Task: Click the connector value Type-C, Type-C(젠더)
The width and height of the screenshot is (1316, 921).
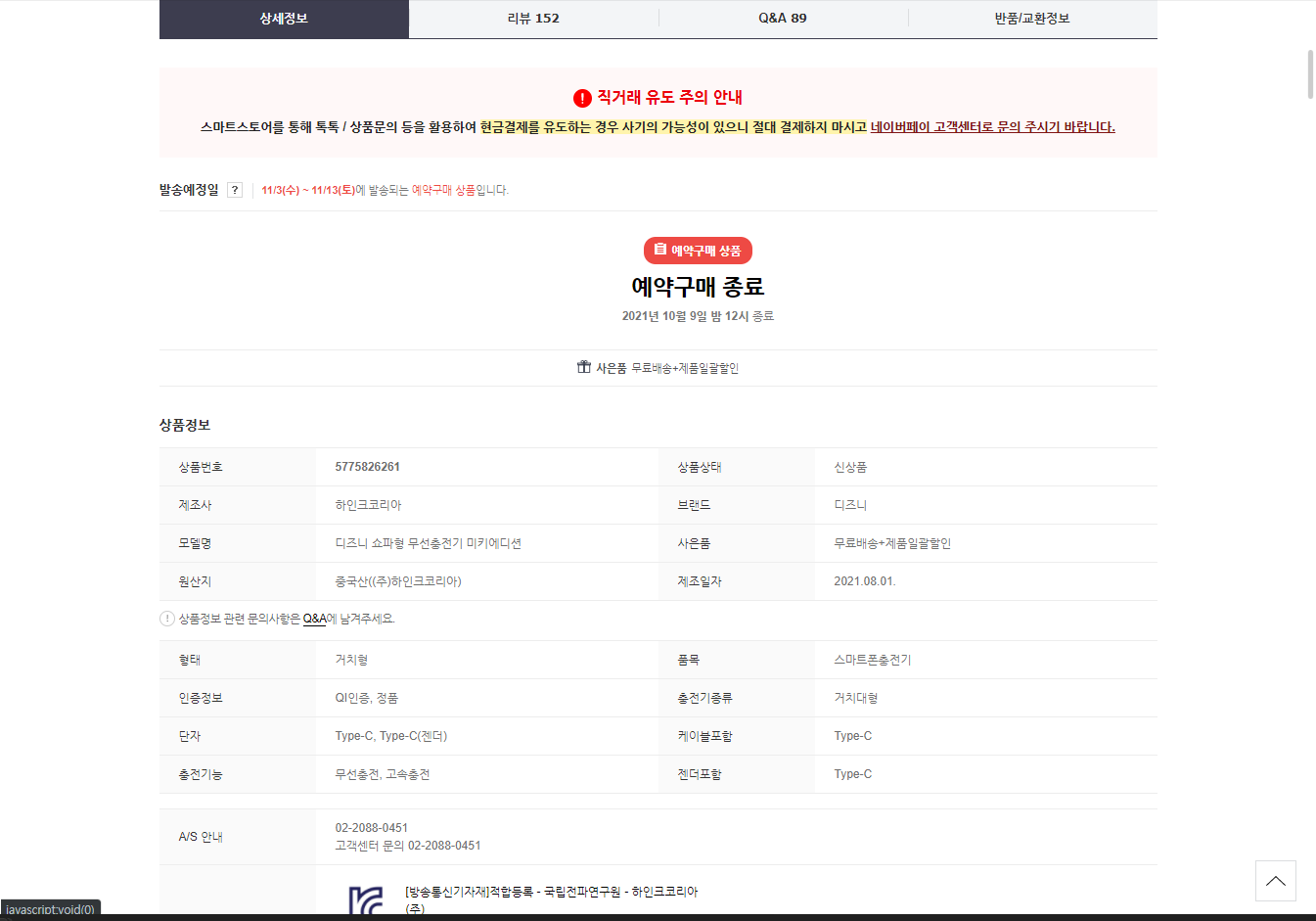Action: [x=390, y=736]
